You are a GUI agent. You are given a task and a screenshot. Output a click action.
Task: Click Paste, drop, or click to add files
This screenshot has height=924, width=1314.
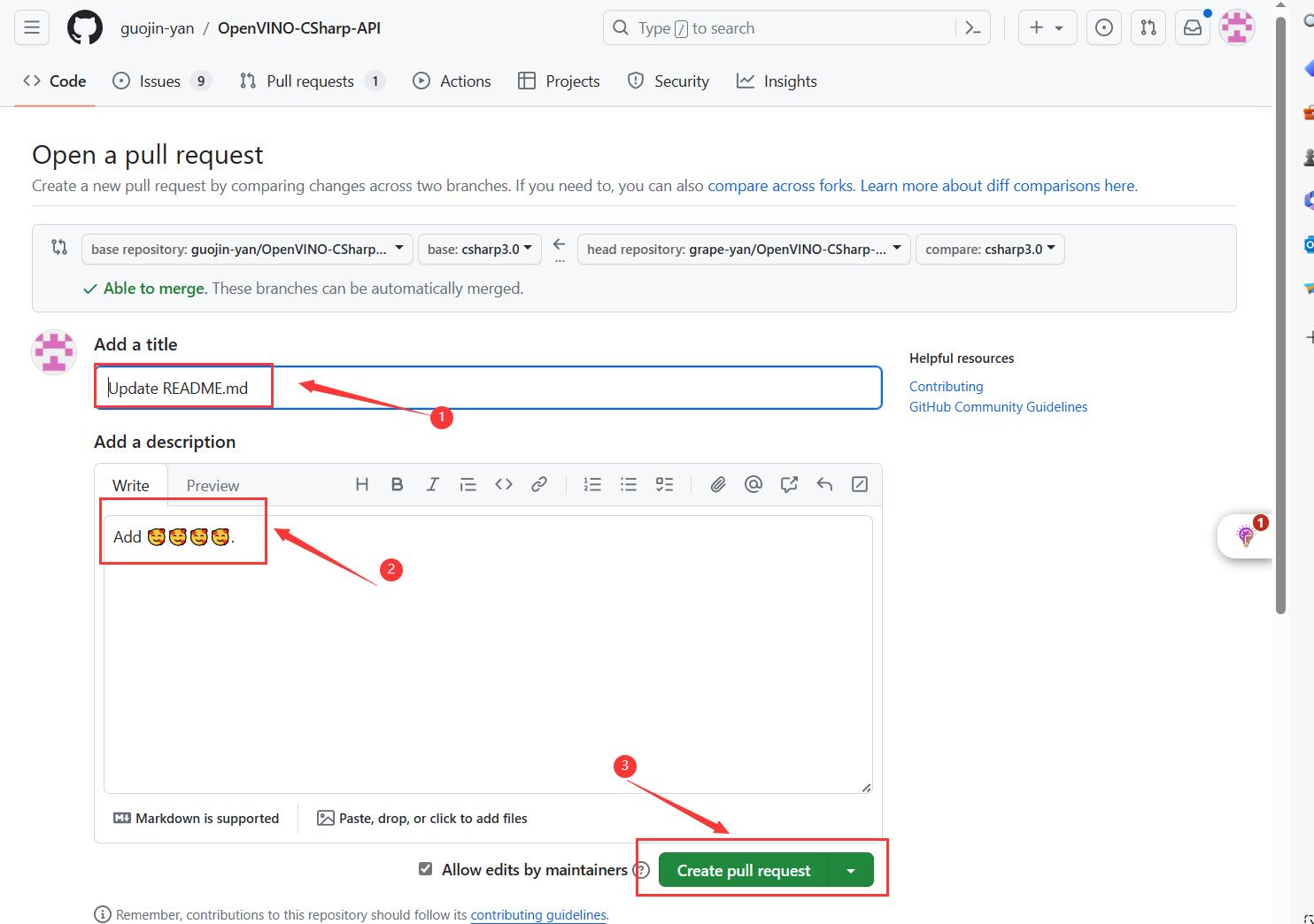coord(422,819)
